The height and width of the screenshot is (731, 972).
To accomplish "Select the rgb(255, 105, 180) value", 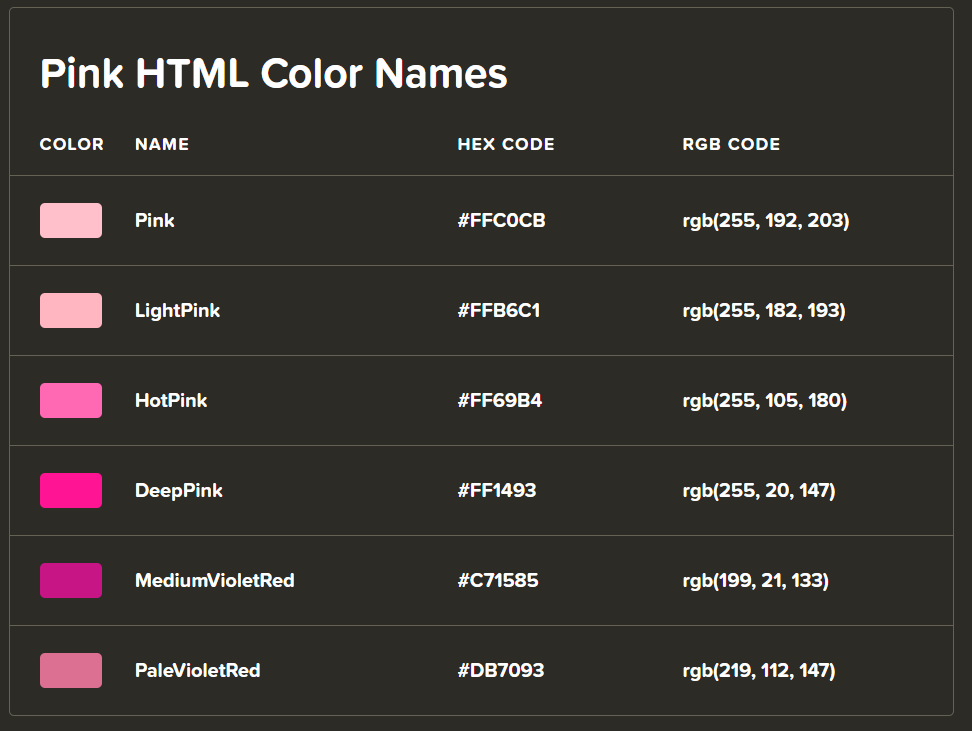I will [x=764, y=401].
